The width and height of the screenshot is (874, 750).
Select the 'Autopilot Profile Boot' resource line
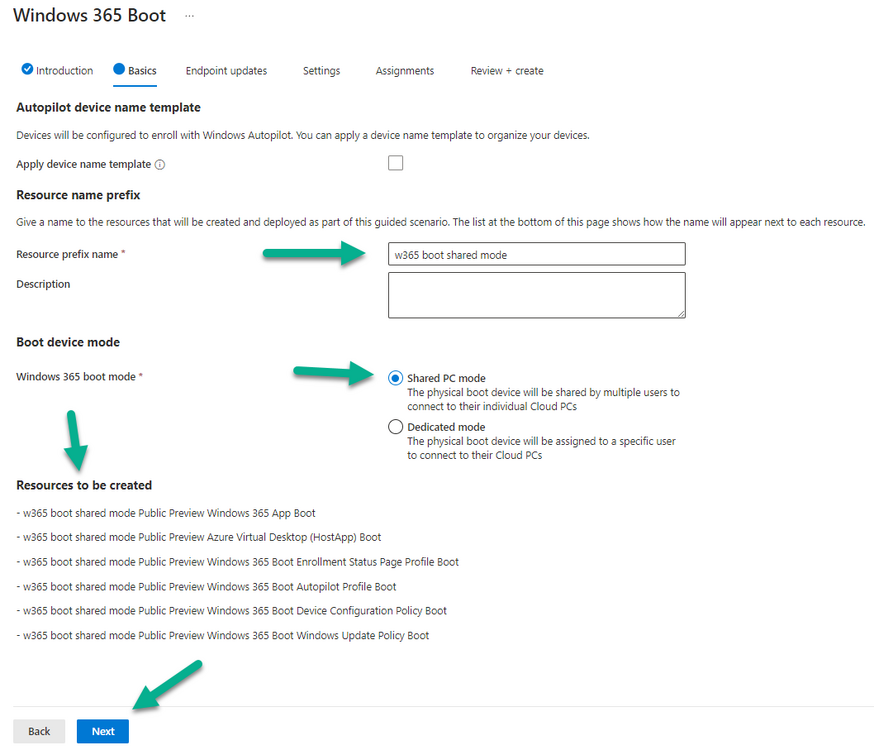point(206,586)
